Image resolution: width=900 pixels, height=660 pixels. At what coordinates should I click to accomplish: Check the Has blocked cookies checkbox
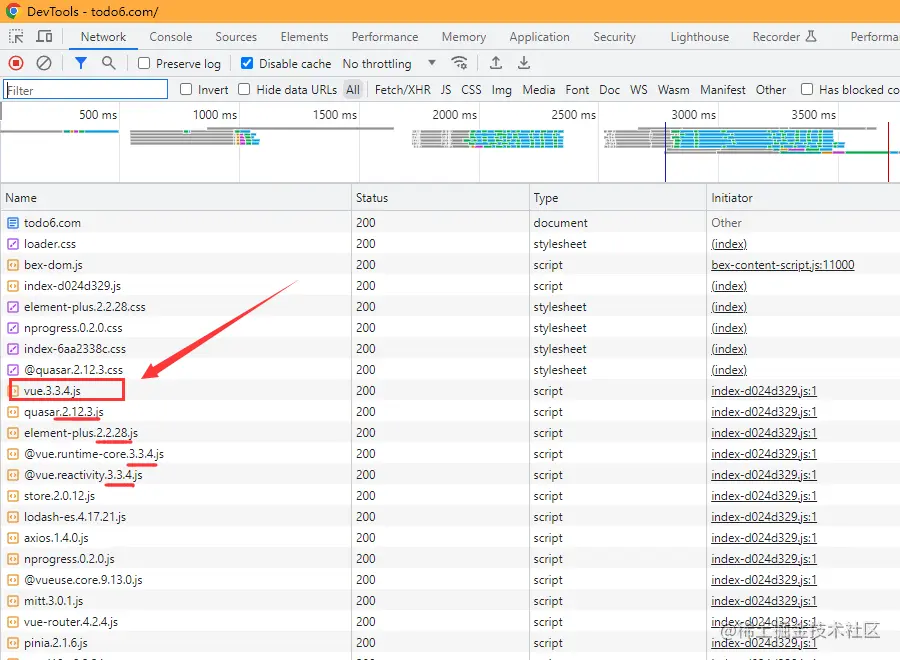[x=807, y=89]
